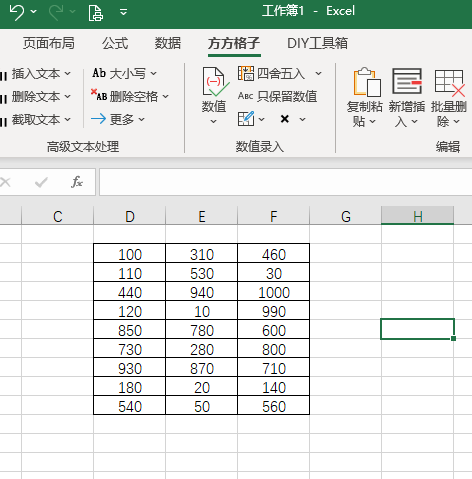
Task: Click the cell containing 460
Action: 274,254
